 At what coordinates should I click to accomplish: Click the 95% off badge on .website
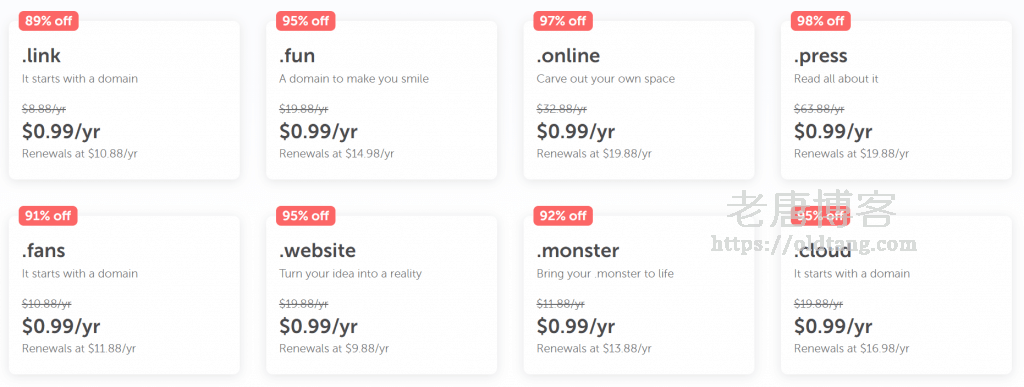point(306,216)
